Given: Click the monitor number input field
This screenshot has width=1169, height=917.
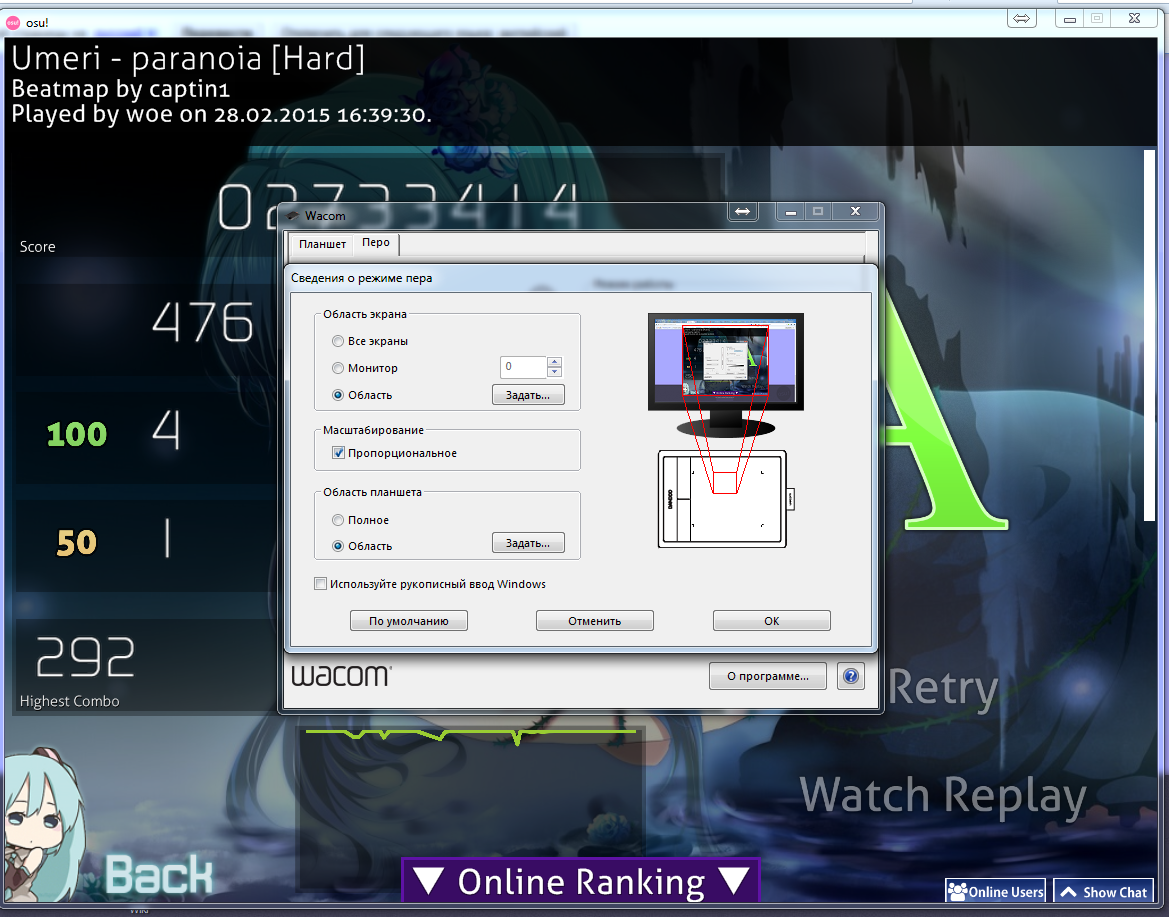Looking at the screenshot, I should click(x=523, y=367).
